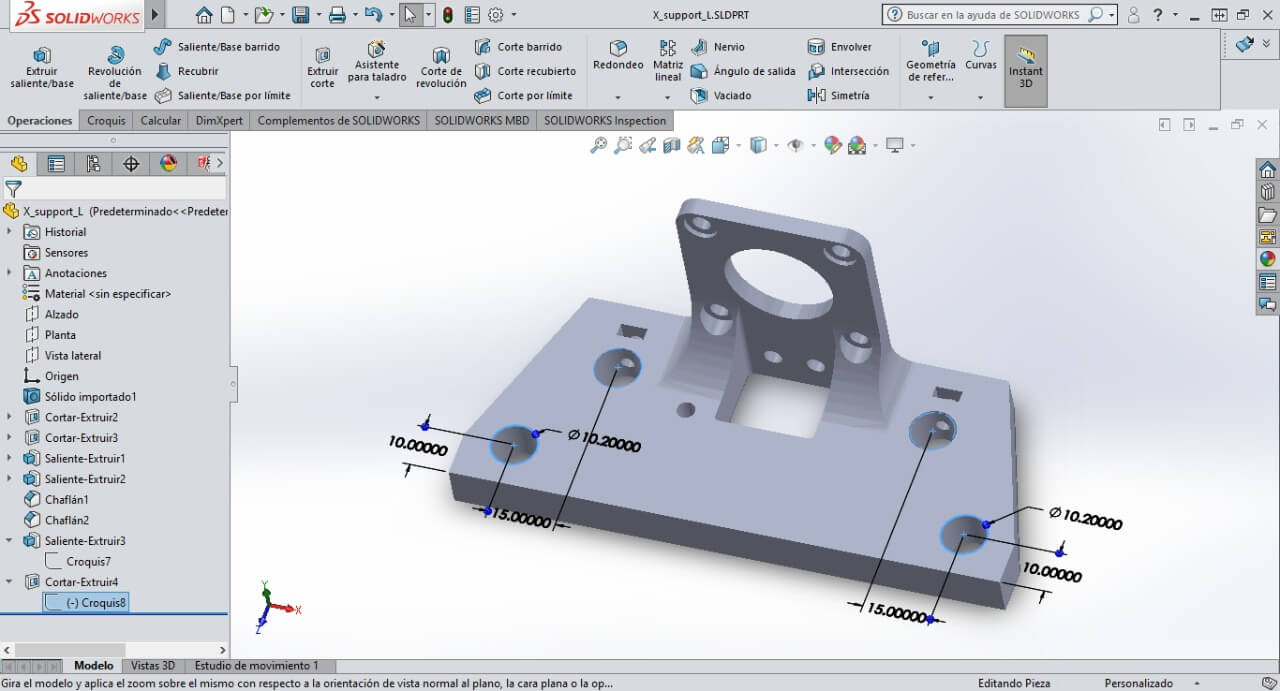This screenshot has width=1280, height=691.
Task: Click the Envolver button
Action: 840,47
